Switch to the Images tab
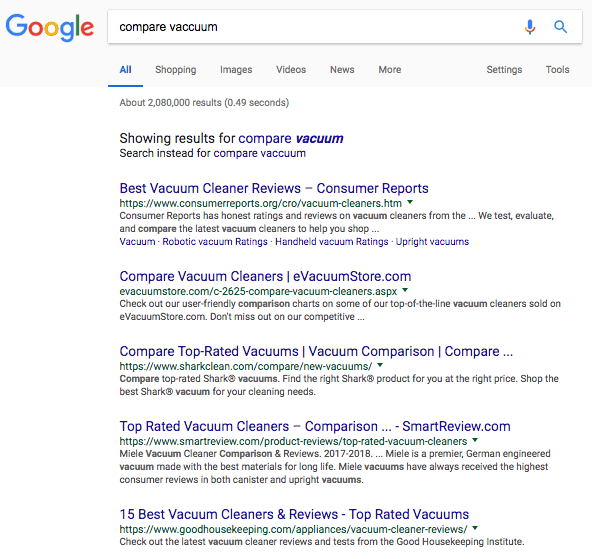The height and width of the screenshot is (559, 592). (x=236, y=70)
